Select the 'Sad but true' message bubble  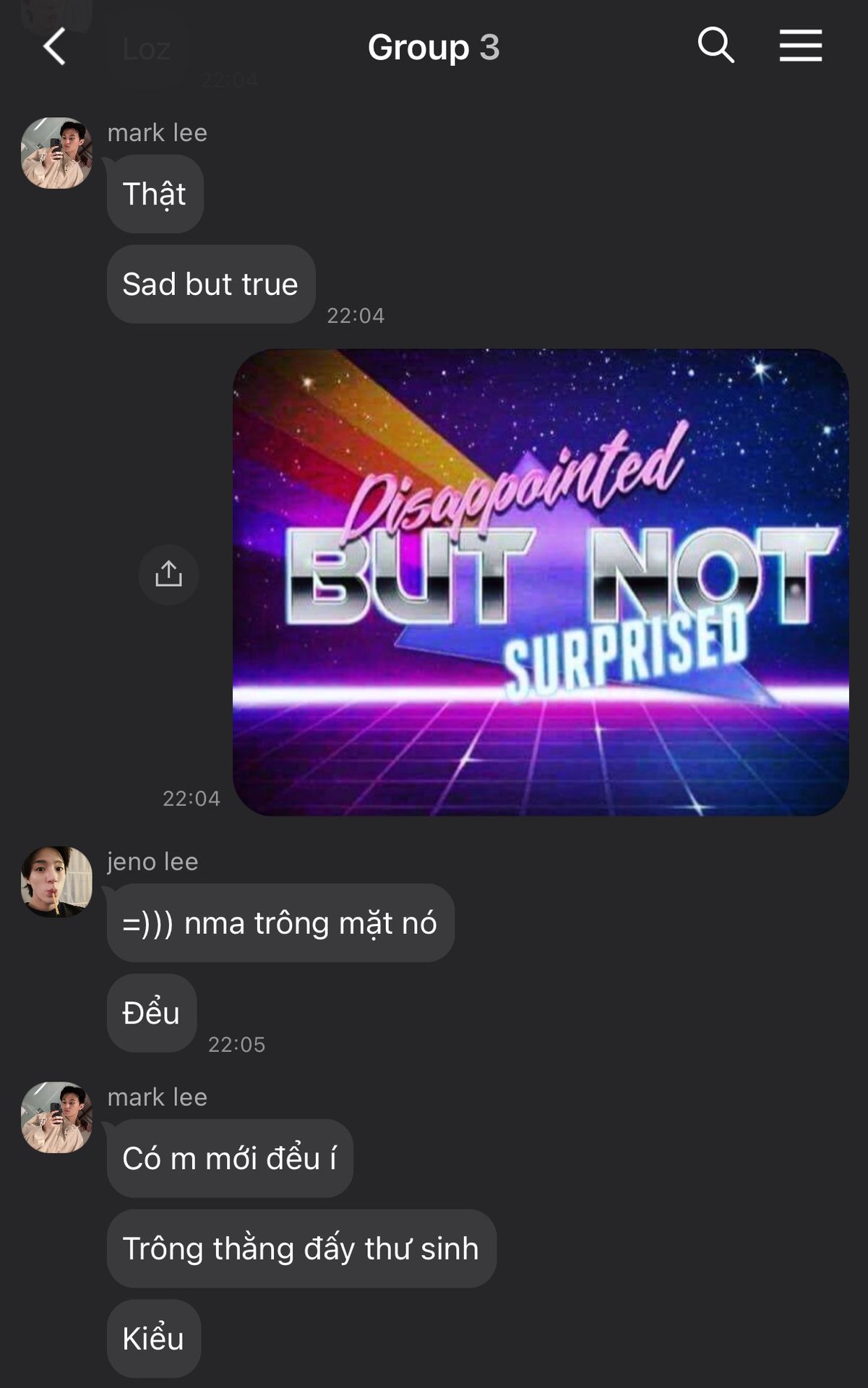tap(211, 284)
